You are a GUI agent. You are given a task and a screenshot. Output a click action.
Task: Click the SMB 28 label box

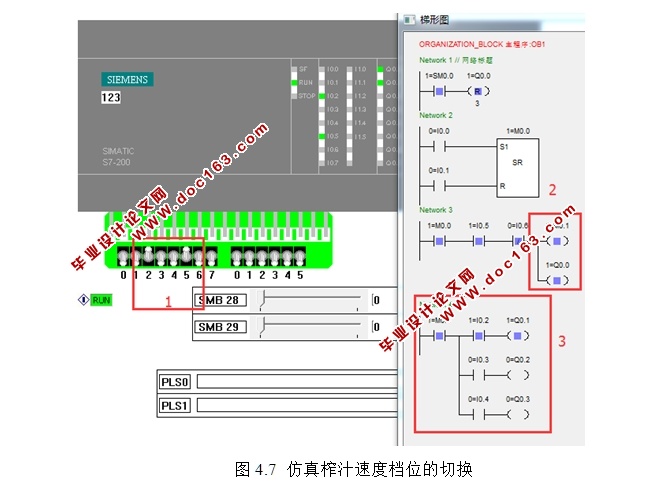[x=220, y=300]
